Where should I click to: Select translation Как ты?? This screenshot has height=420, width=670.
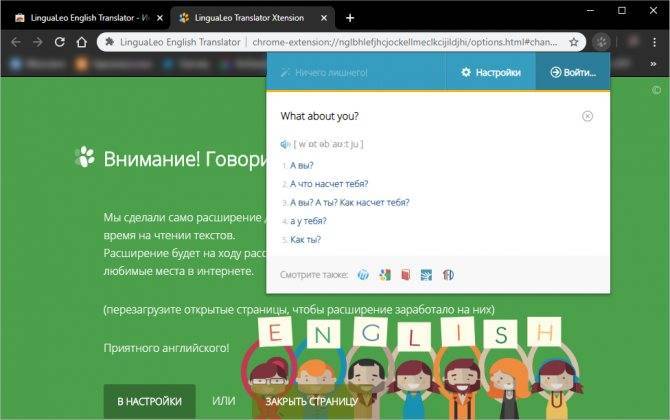pos(305,240)
